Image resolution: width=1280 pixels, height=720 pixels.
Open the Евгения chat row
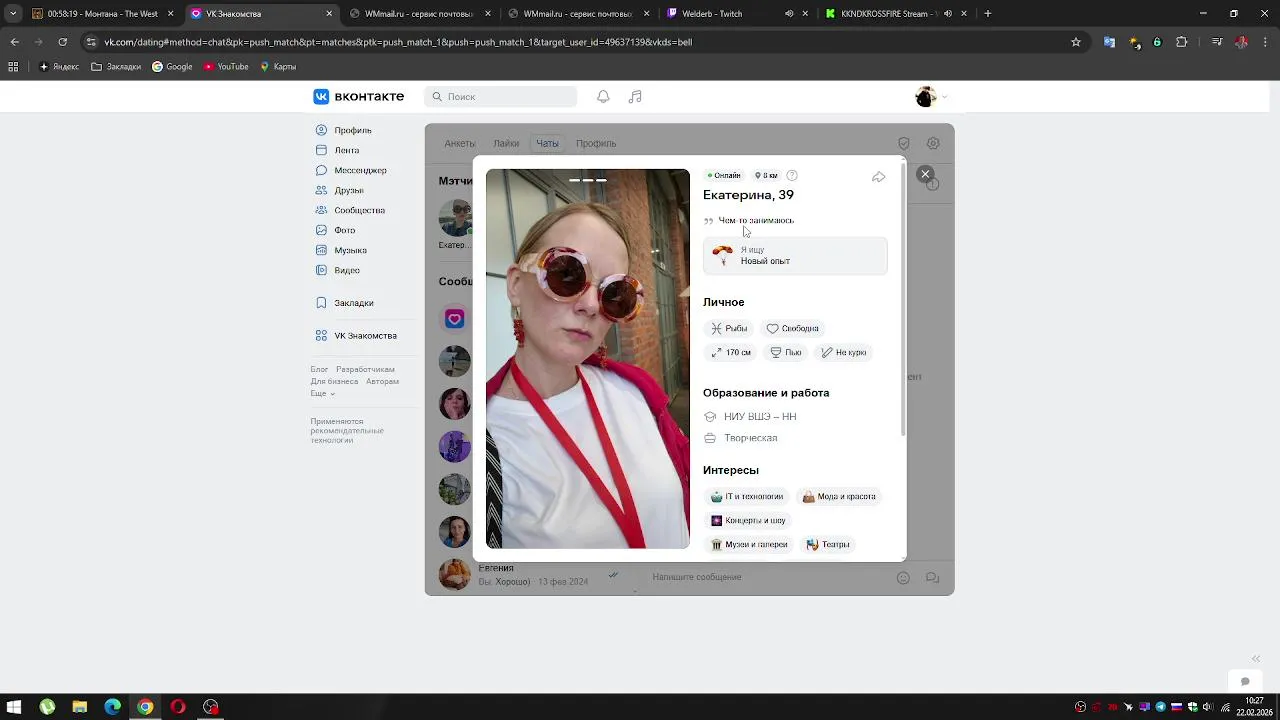pos(530,574)
